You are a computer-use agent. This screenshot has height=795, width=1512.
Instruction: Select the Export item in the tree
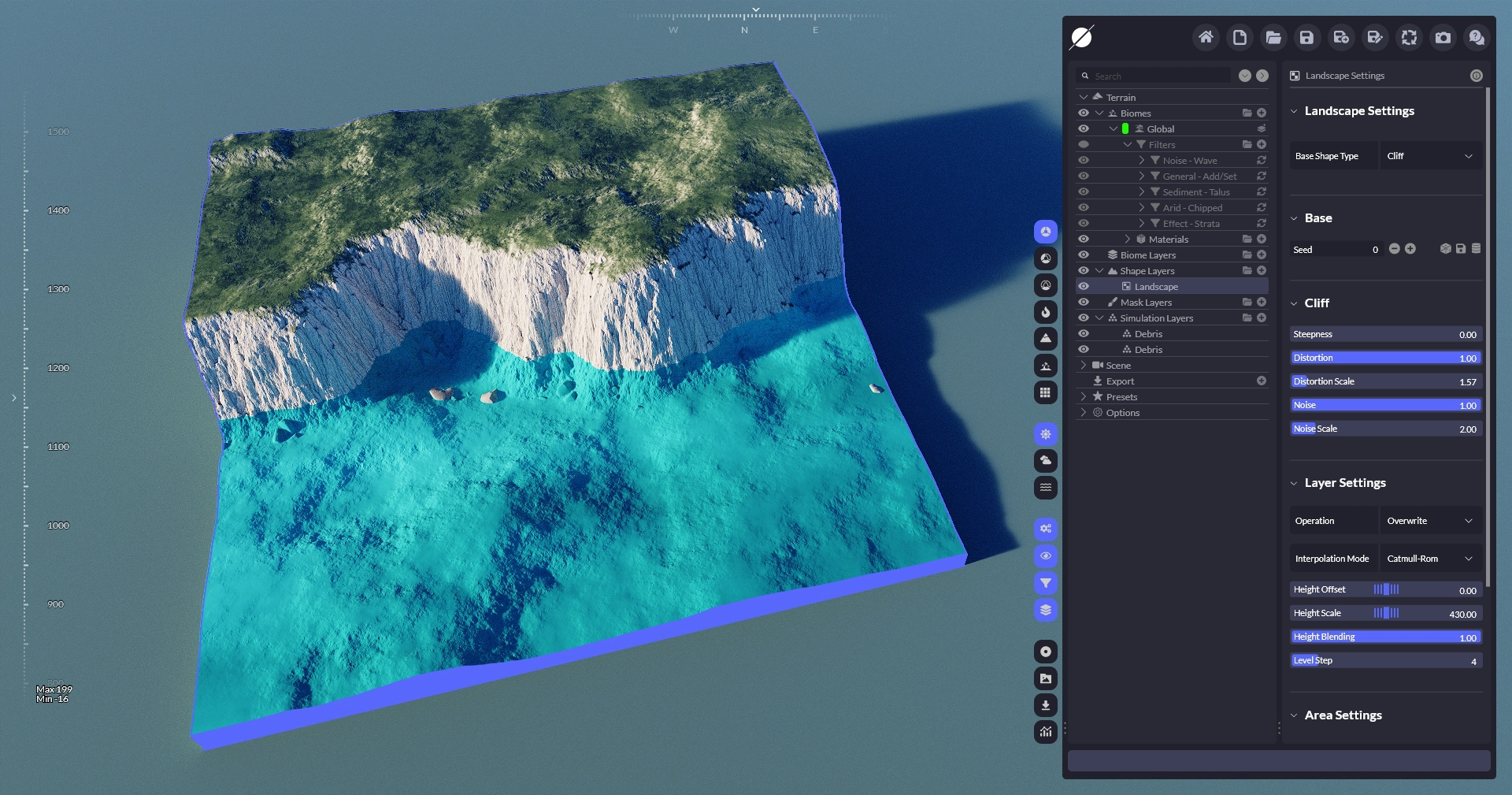click(x=1120, y=381)
